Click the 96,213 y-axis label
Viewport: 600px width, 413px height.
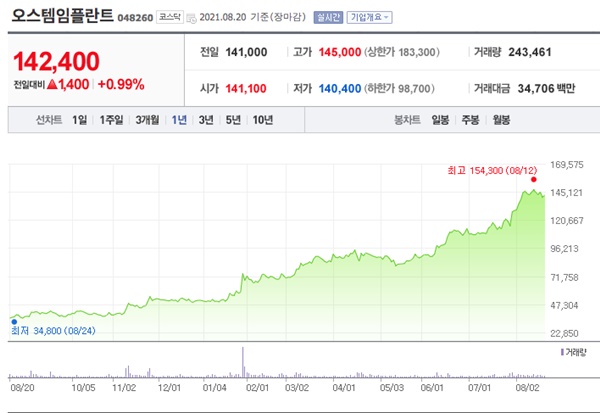tap(564, 249)
